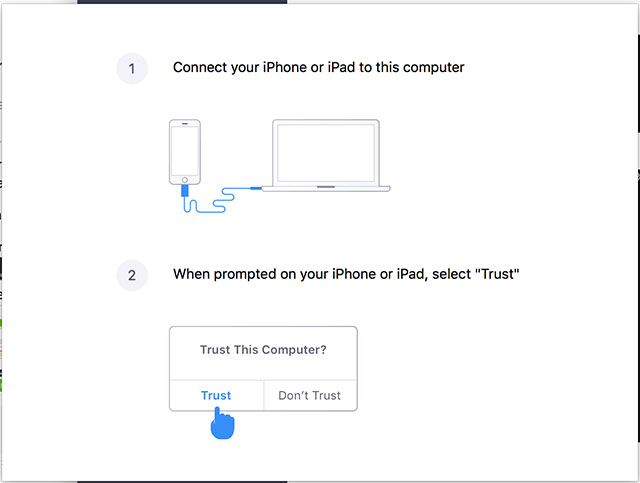640x483 pixels.
Task: Click the step 1 number badge
Action: pyautogui.click(x=132, y=69)
